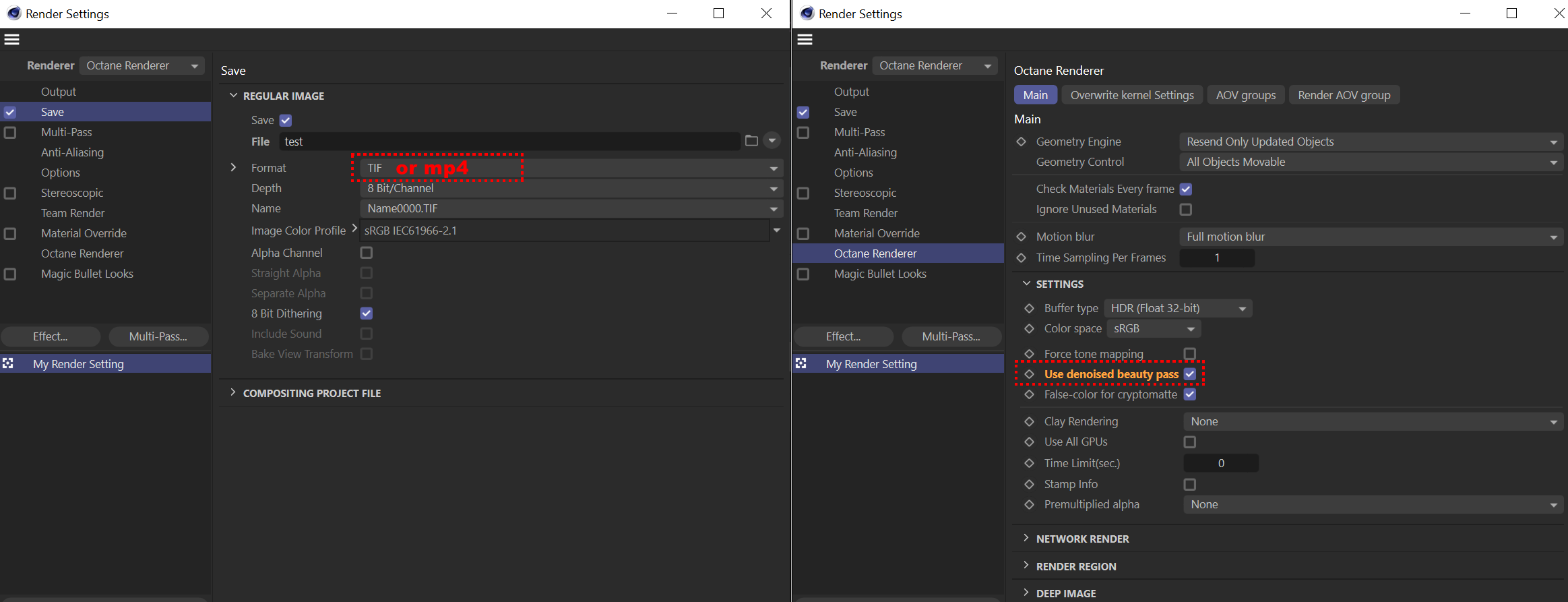This screenshot has height=602, width=1568.
Task: Expand Compositing Project File section
Action: tap(232, 393)
